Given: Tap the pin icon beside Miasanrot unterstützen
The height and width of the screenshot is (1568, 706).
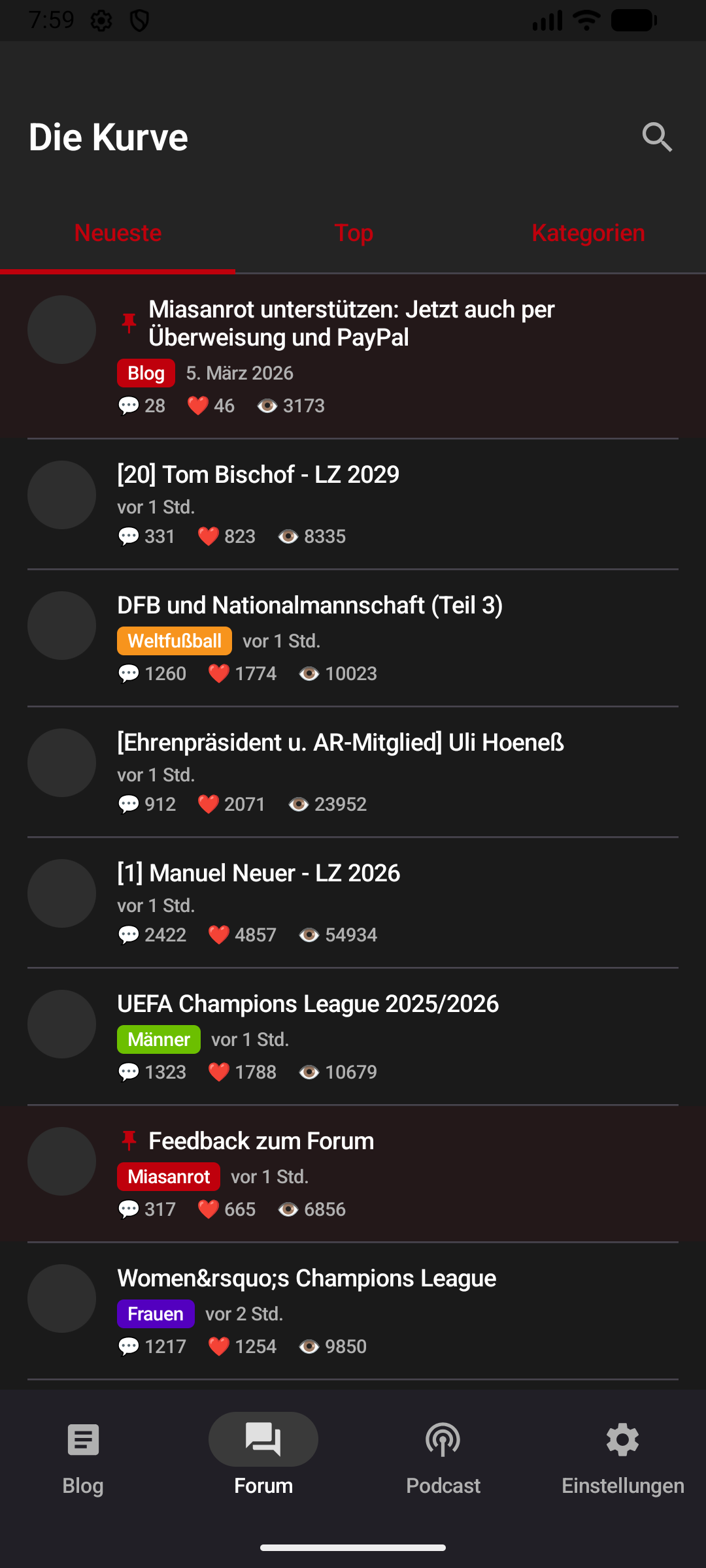Looking at the screenshot, I should click(129, 323).
